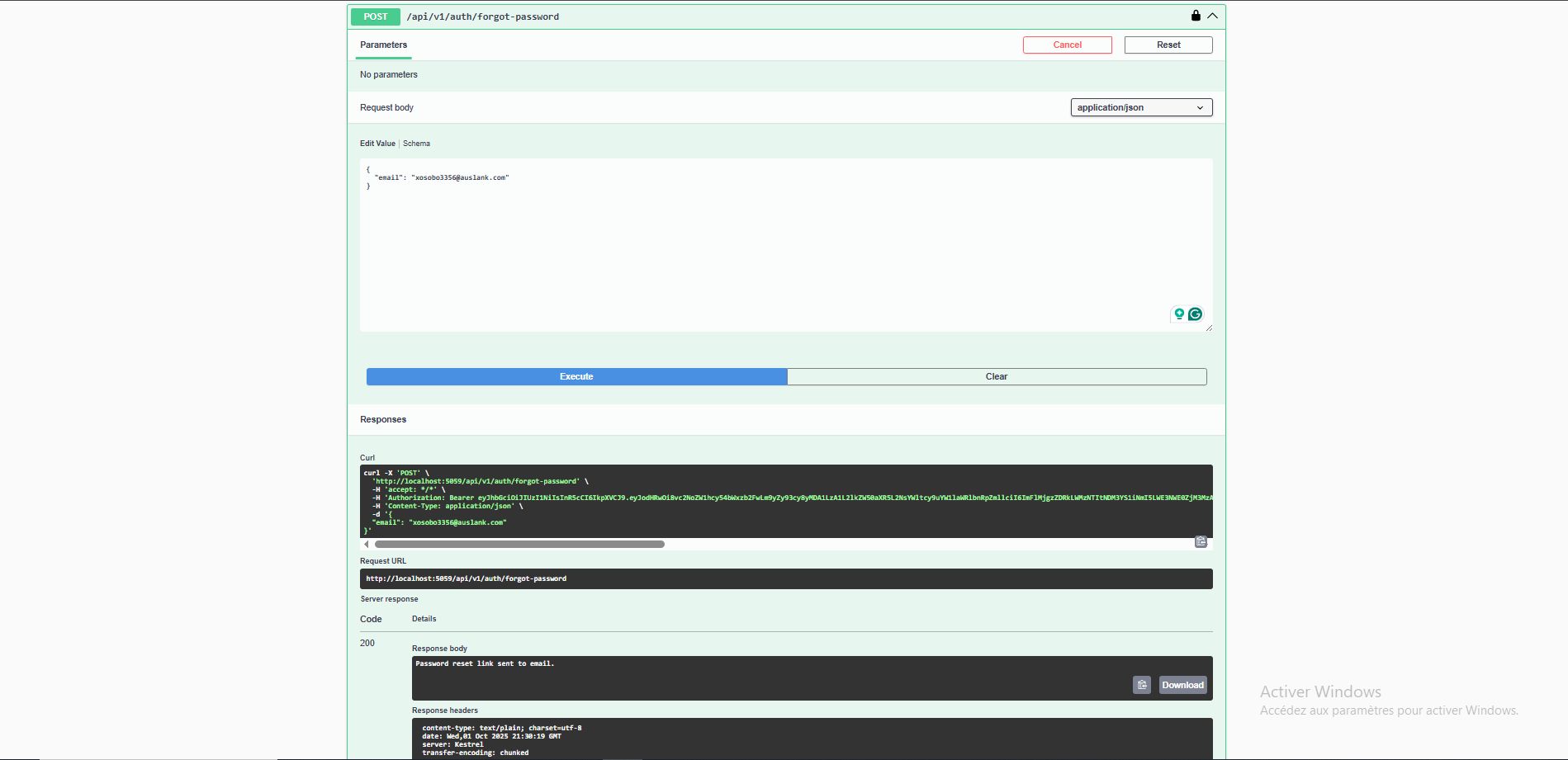Cancel the try-it-out mode
The width and height of the screenshot is (1568, 760).
(x=1067, y=45)
